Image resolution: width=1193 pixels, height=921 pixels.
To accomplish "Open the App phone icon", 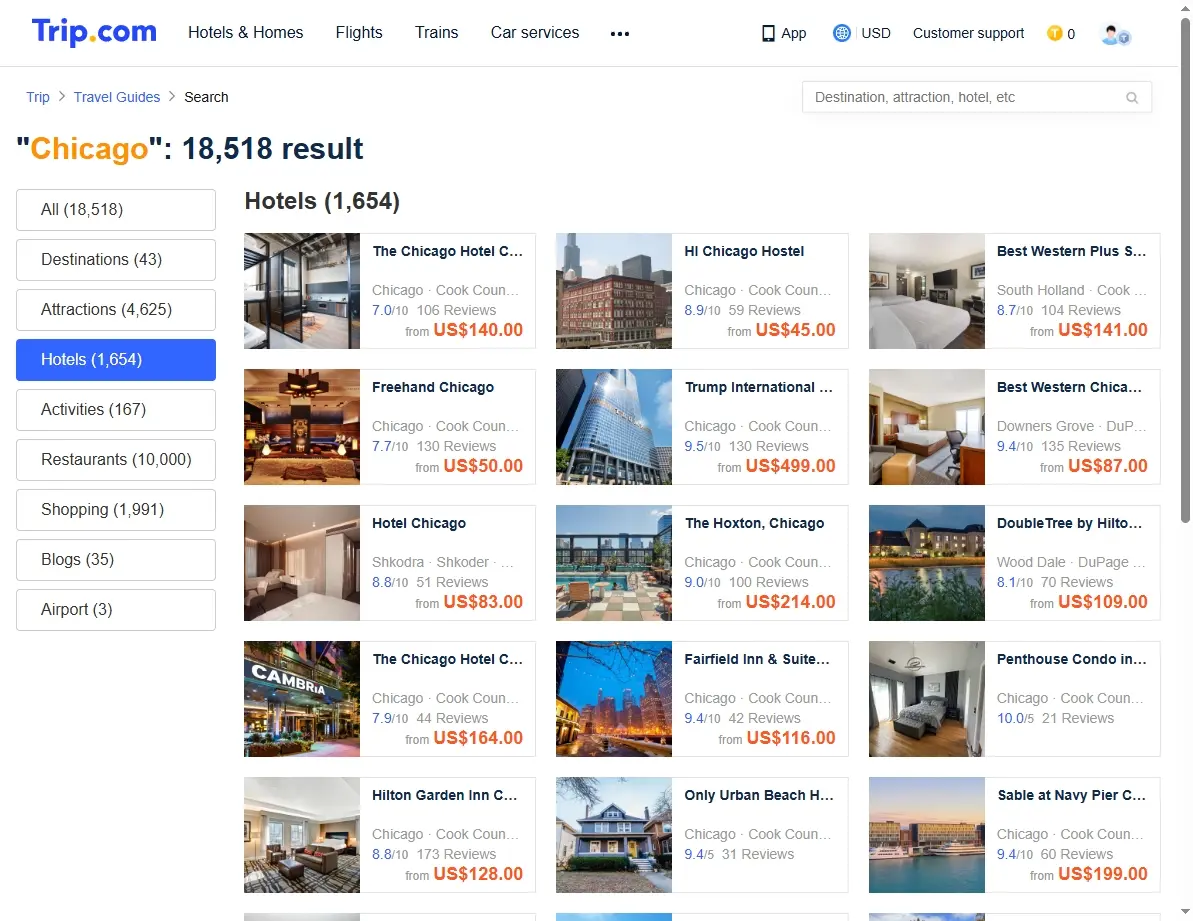I will pos(768,33).
